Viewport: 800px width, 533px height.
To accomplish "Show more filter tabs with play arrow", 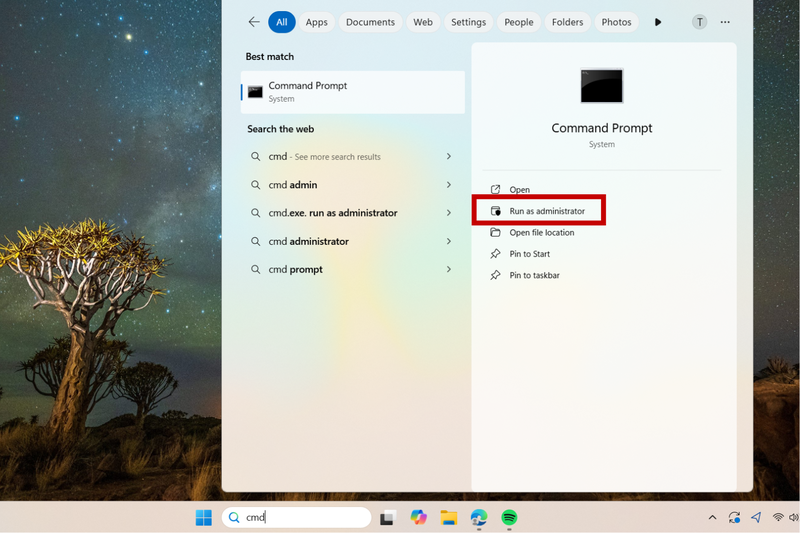I will [658, 22].
